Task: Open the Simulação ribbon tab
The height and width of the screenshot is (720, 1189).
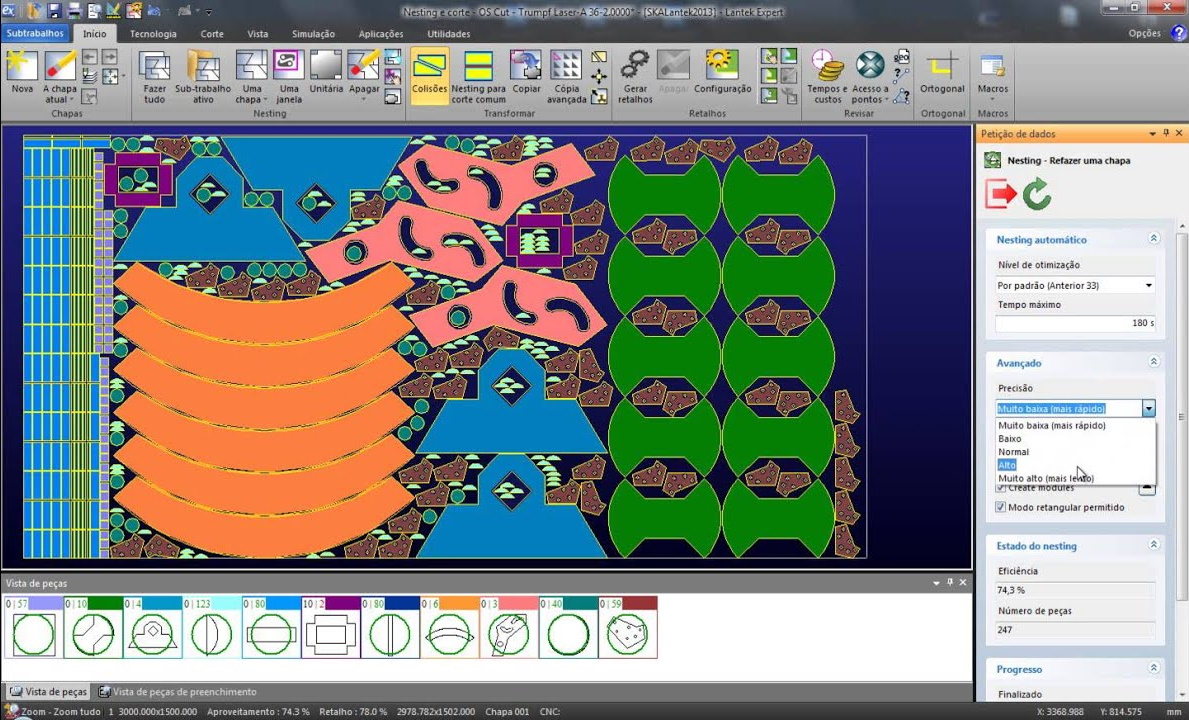Action: [313, 34]
